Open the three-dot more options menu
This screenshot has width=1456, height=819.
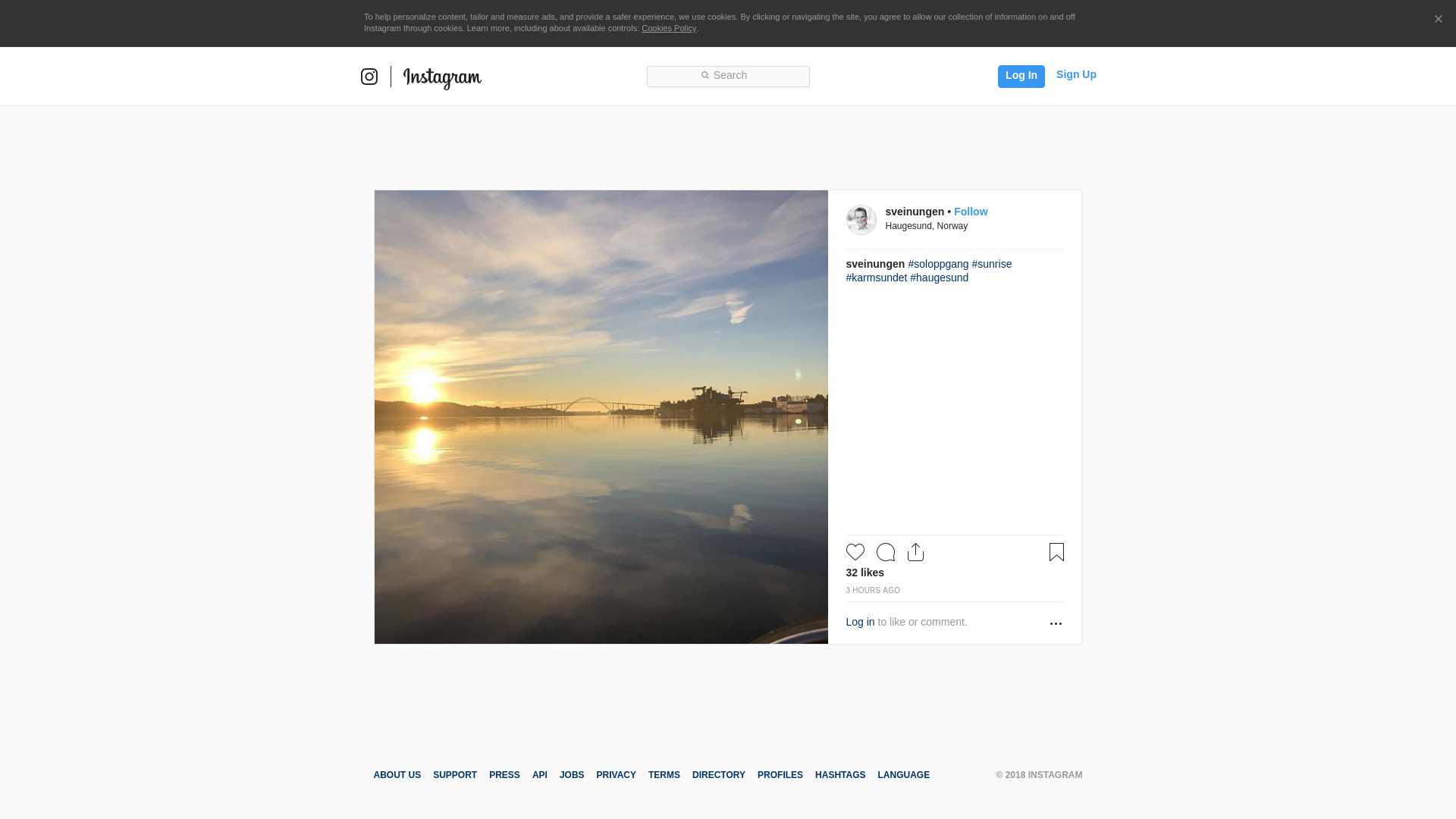1056,623
